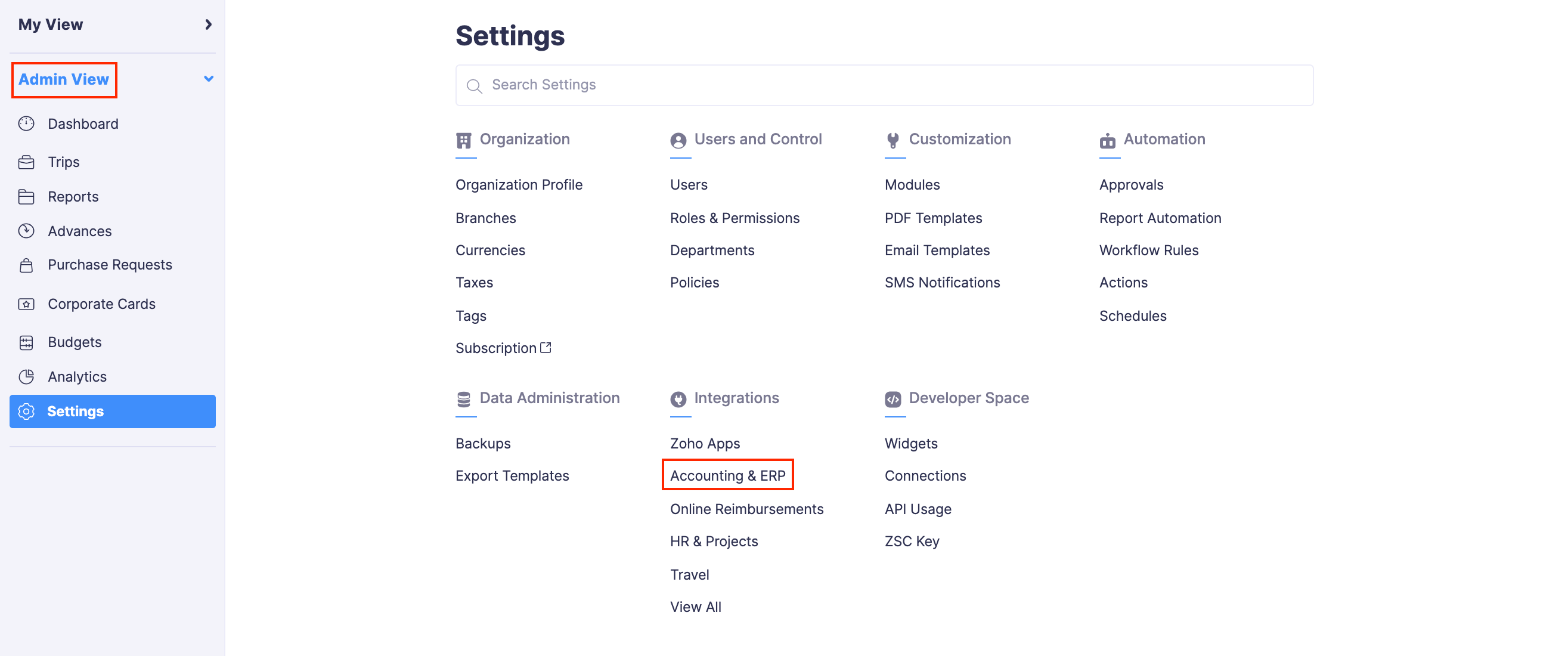
Task: Switch to Admin View
Action: coord(63,79)
